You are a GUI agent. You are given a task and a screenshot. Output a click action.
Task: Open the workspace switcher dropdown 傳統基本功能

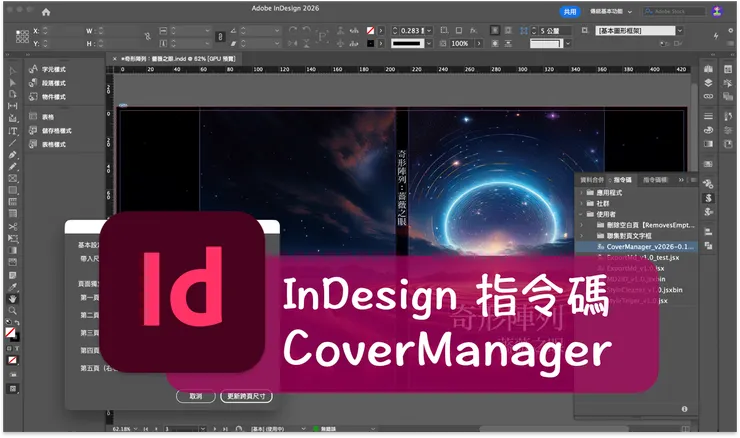pos(611,11)
